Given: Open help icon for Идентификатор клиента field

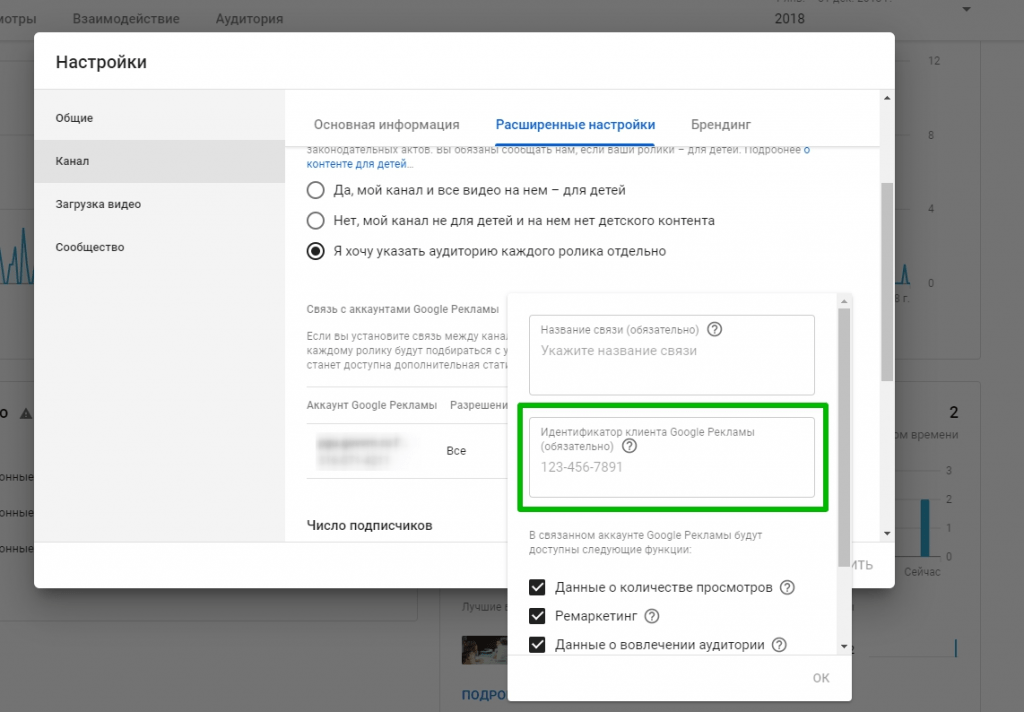Looking at the screenshot, I should (629, 446).
